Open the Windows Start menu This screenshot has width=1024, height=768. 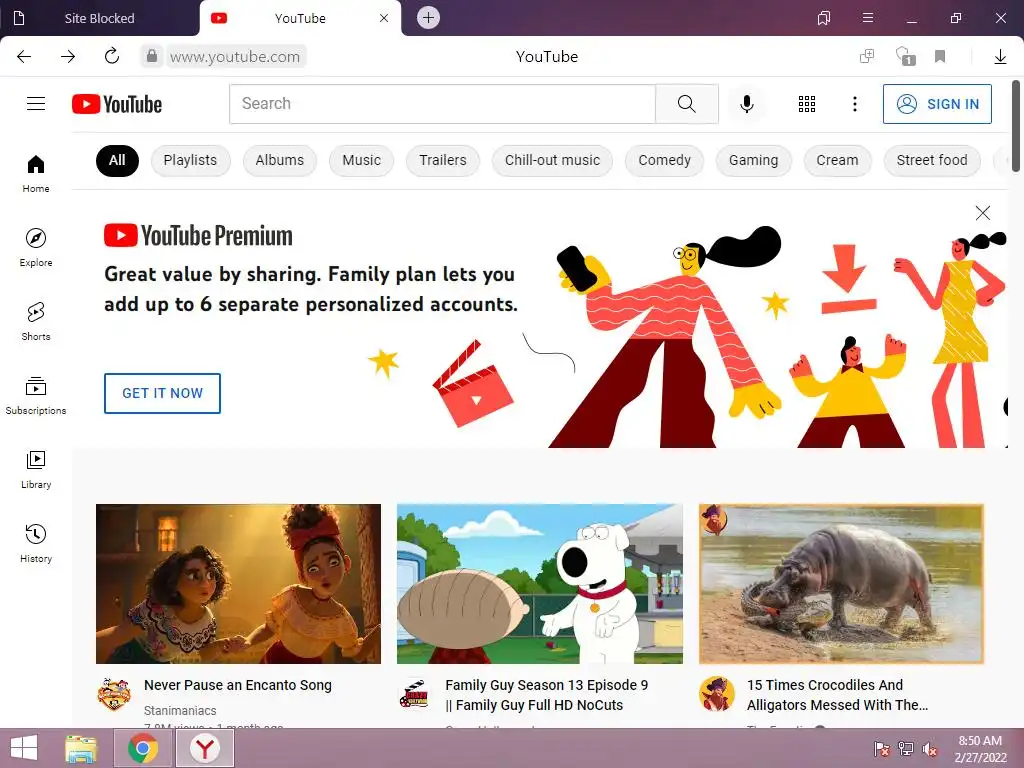tap(24, 748)
